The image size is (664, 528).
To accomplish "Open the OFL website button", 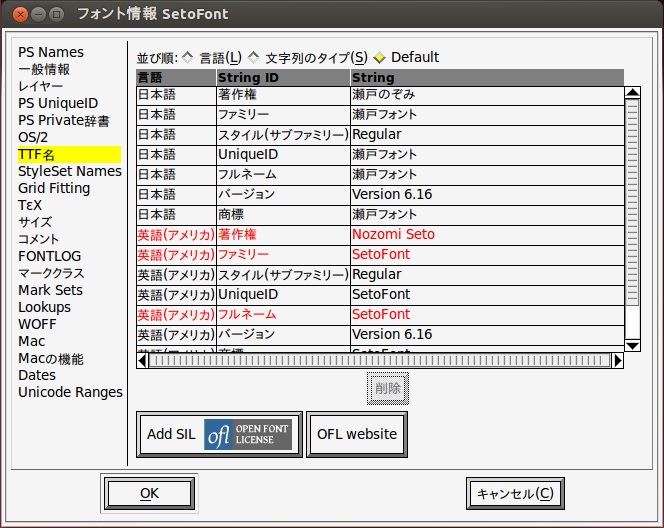I will click(x=357, y=434).
